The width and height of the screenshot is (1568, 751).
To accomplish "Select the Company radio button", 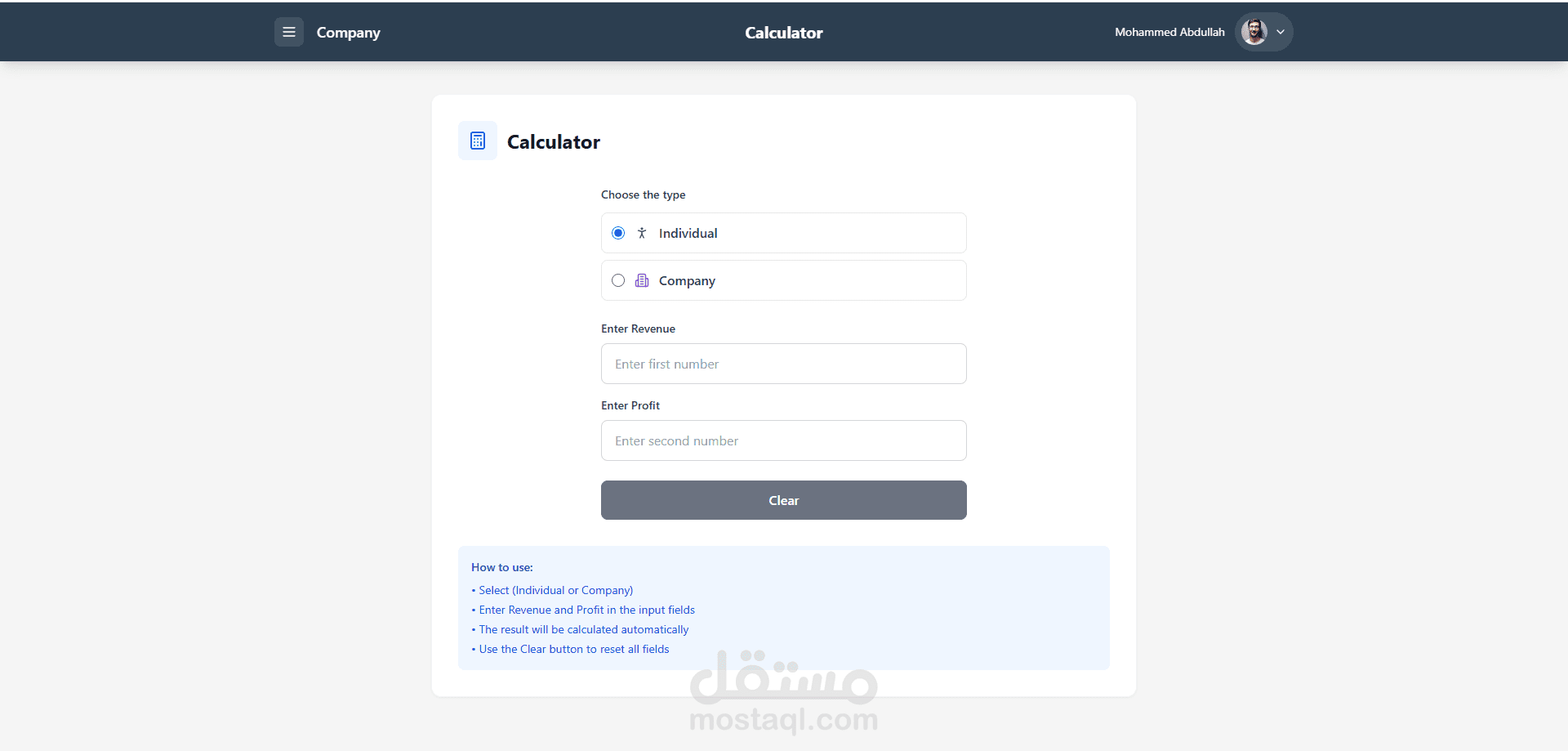I will point(618,280).
